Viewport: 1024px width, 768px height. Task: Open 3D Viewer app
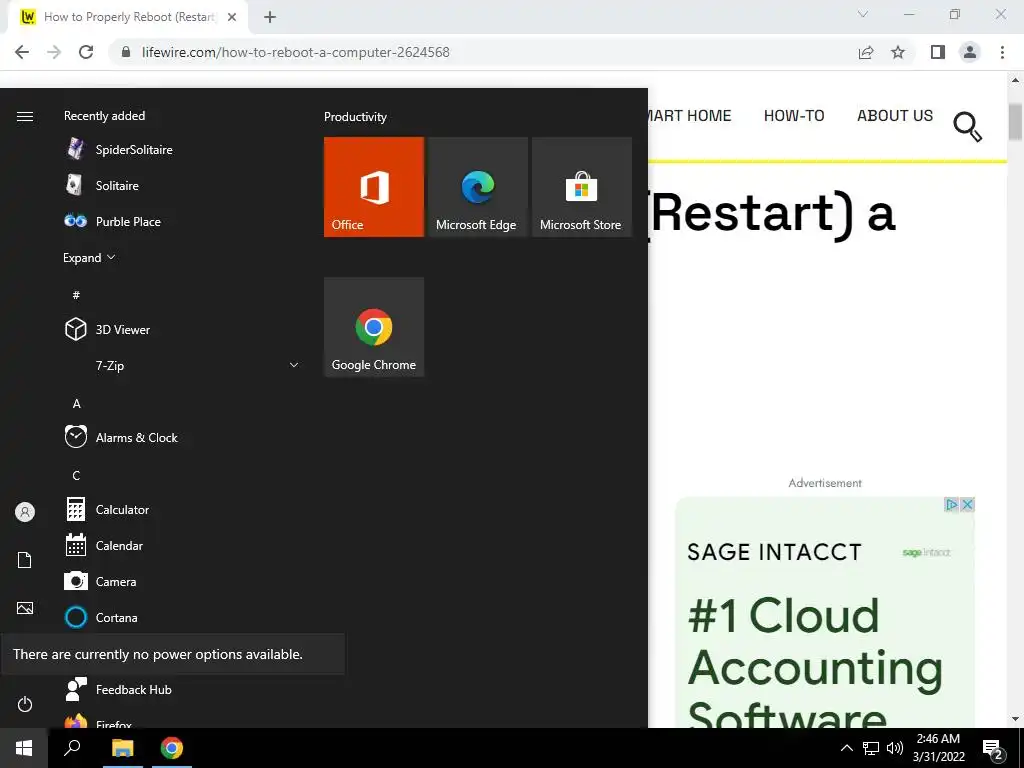tap(108, 329)
